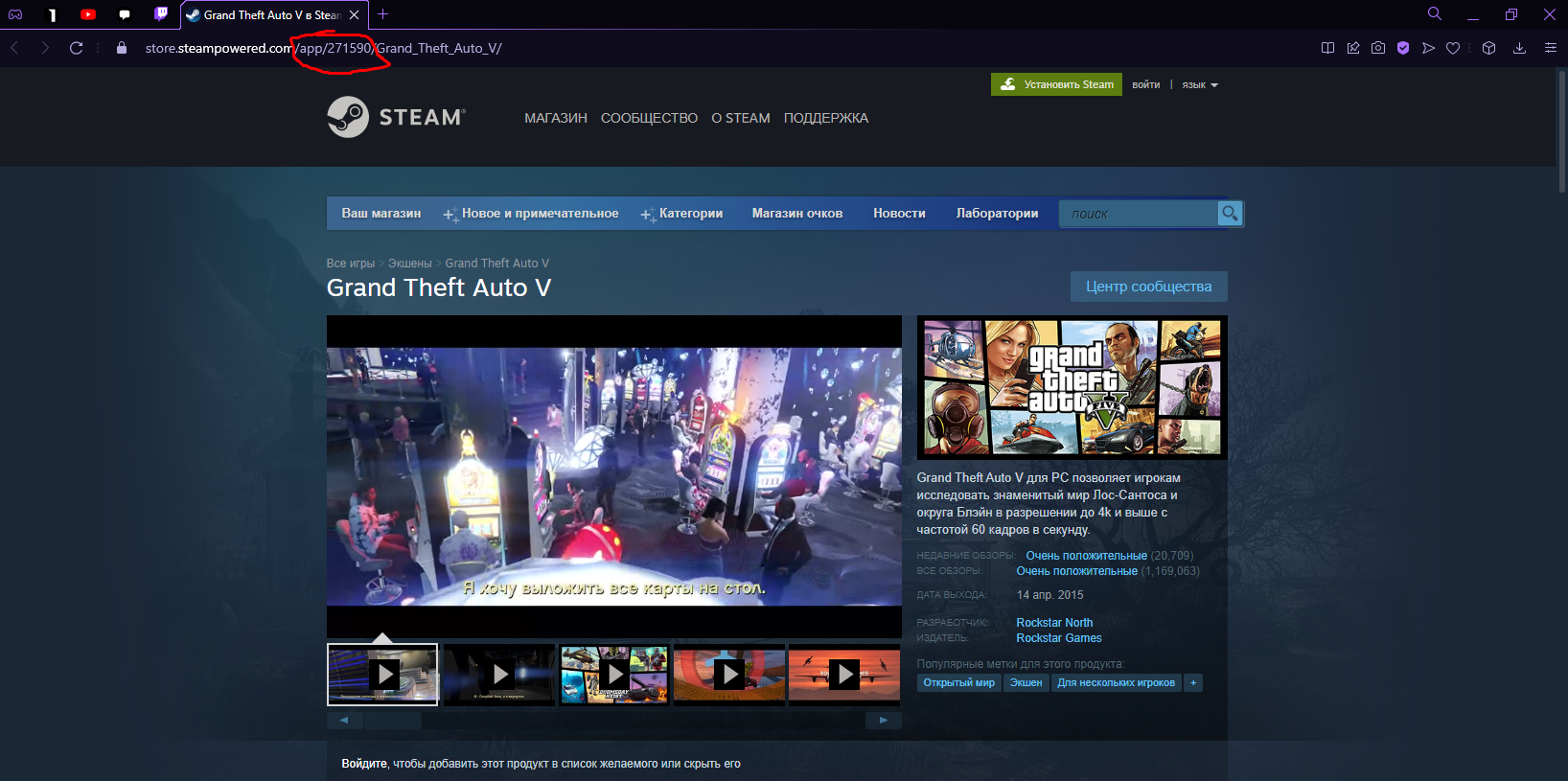This screenshot has width=1568, height=781.
Task: Click the store search input field
Action: 1139,214
